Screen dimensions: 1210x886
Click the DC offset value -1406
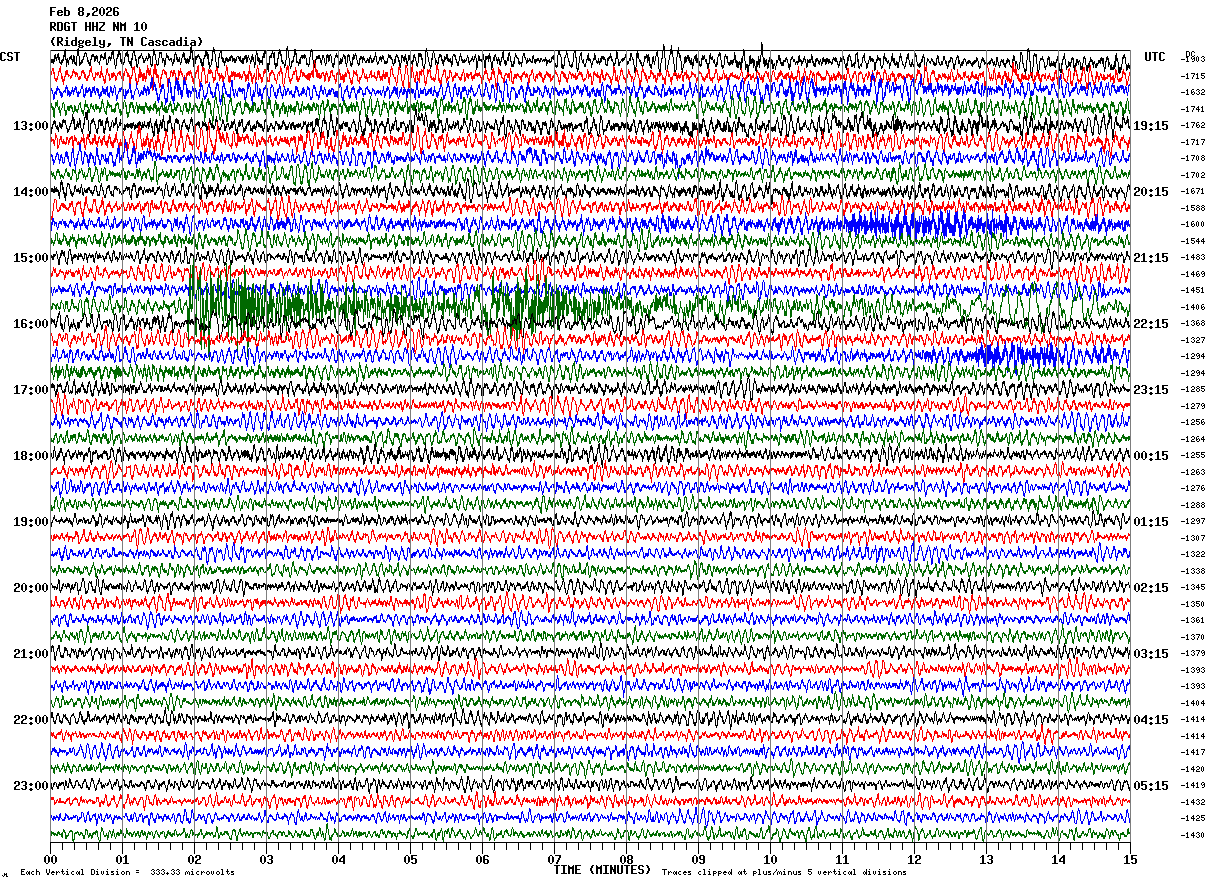(1193, 307)
